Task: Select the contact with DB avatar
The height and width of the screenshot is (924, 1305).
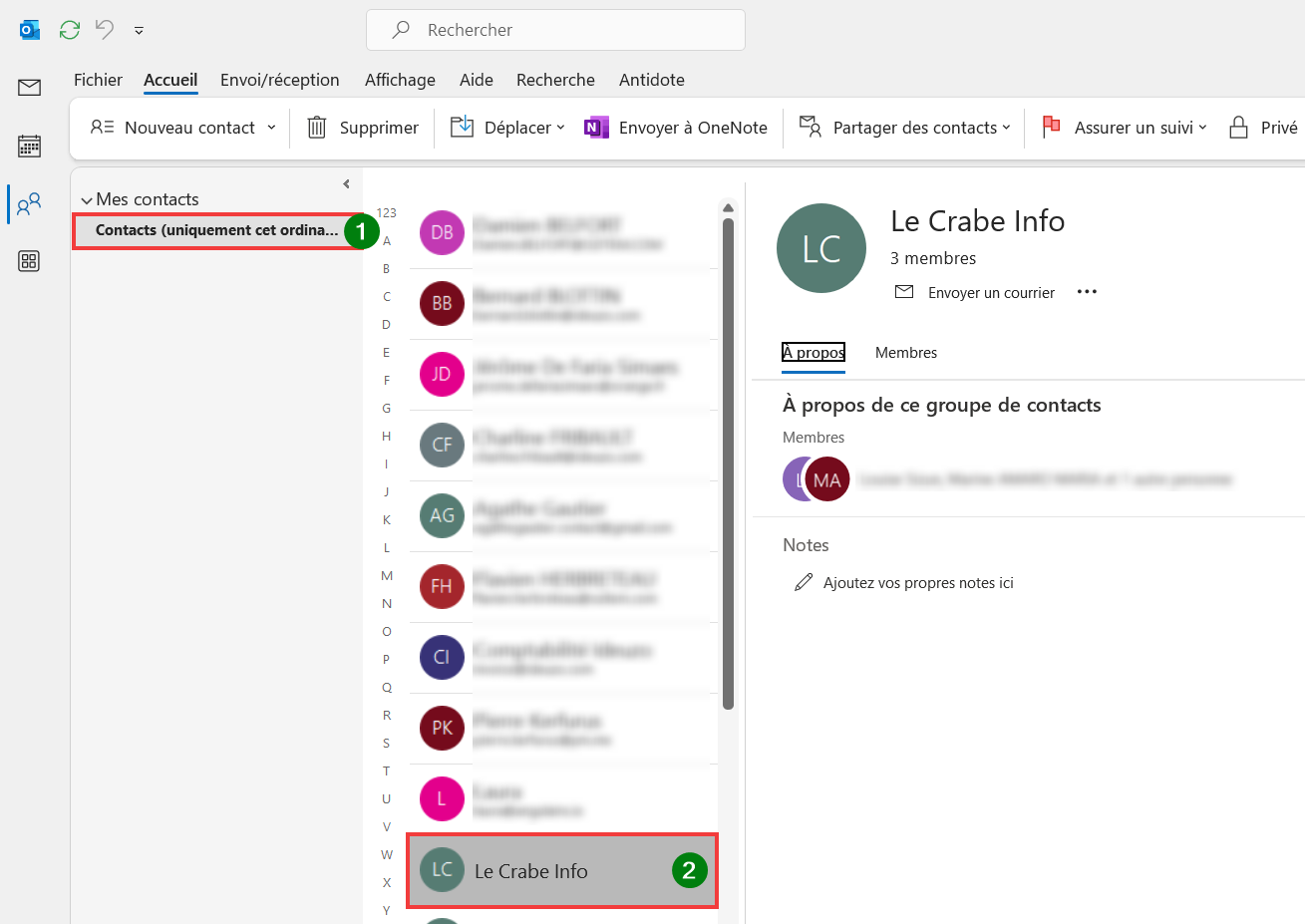Action: click(563, 233)
